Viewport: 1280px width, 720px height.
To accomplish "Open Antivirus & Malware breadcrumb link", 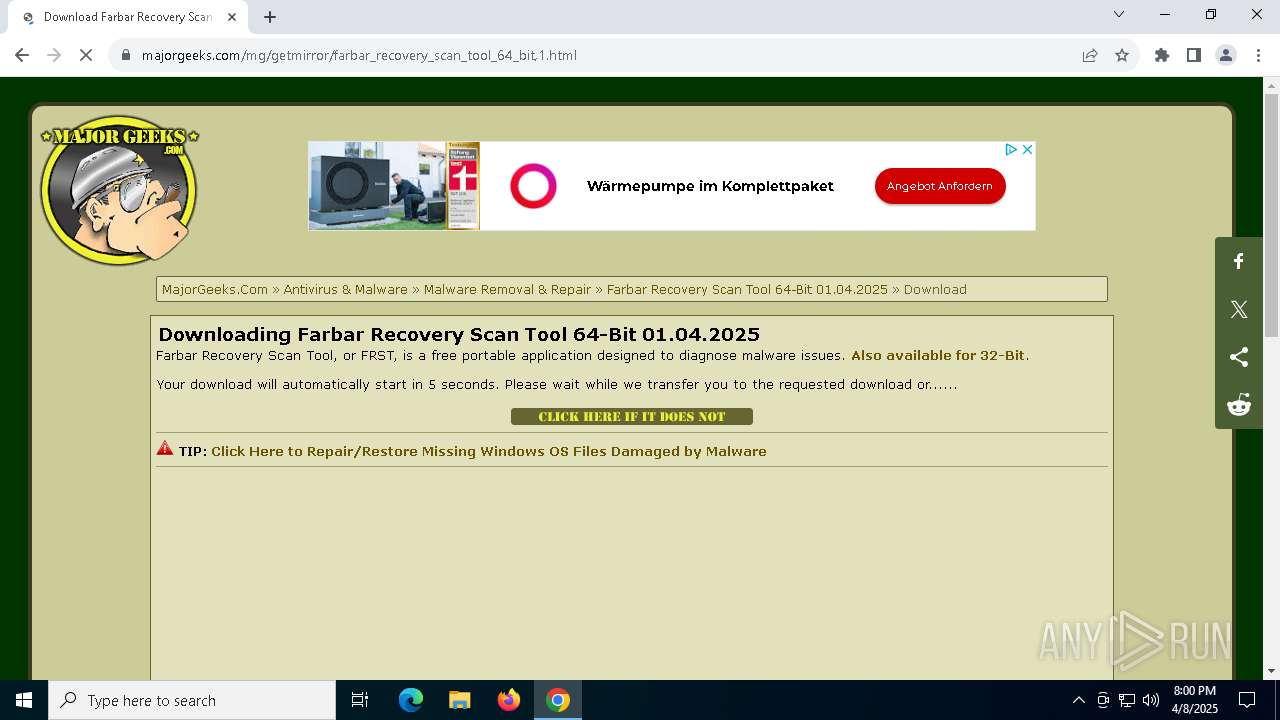I will 345,289.
